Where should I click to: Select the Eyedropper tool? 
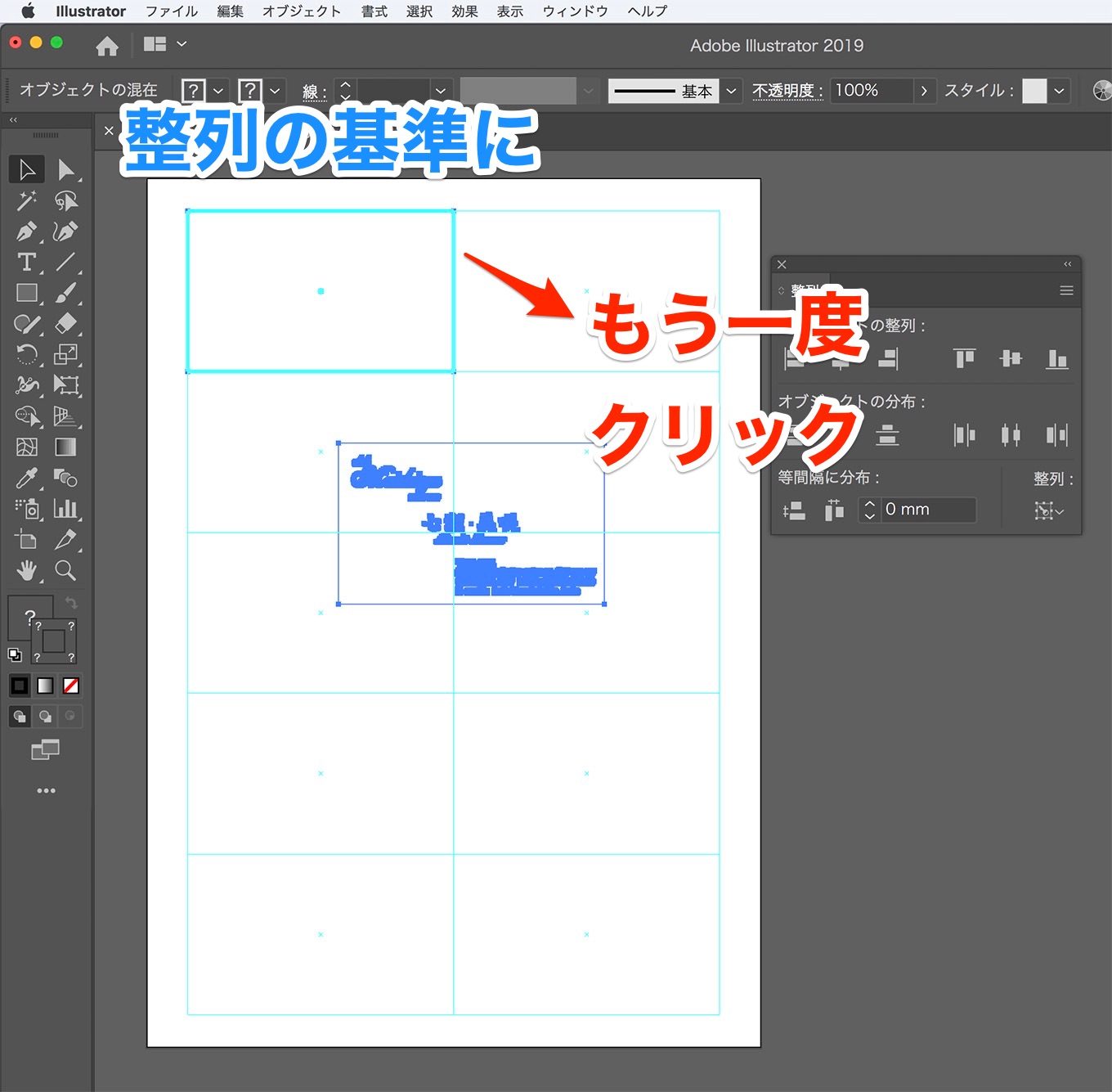pos(27,478)
